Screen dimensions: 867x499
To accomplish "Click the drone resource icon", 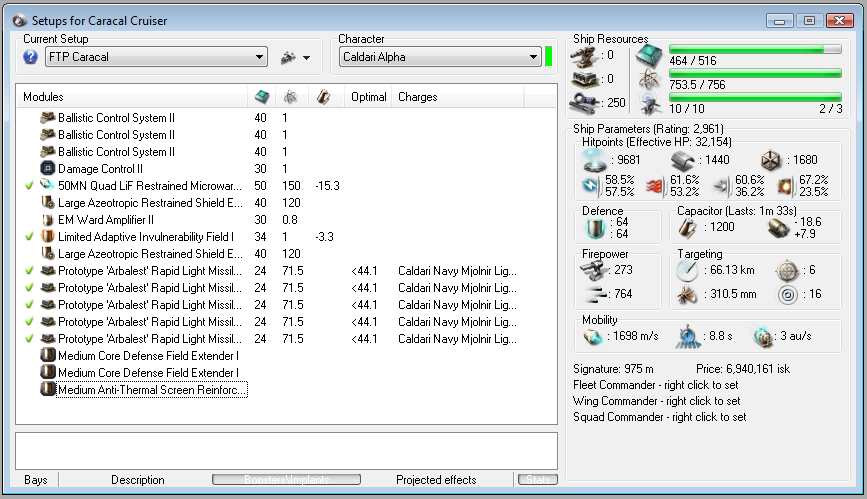I will [649, 103].
